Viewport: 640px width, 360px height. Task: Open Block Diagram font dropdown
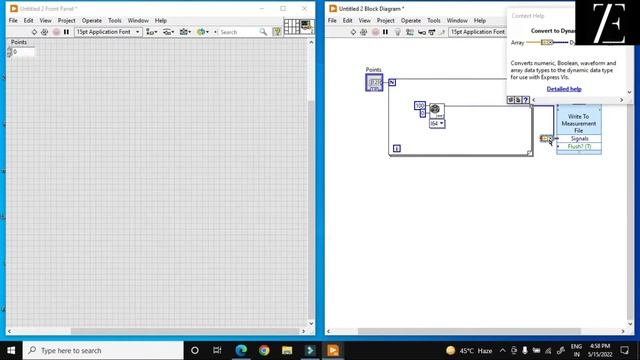[478, 32]
